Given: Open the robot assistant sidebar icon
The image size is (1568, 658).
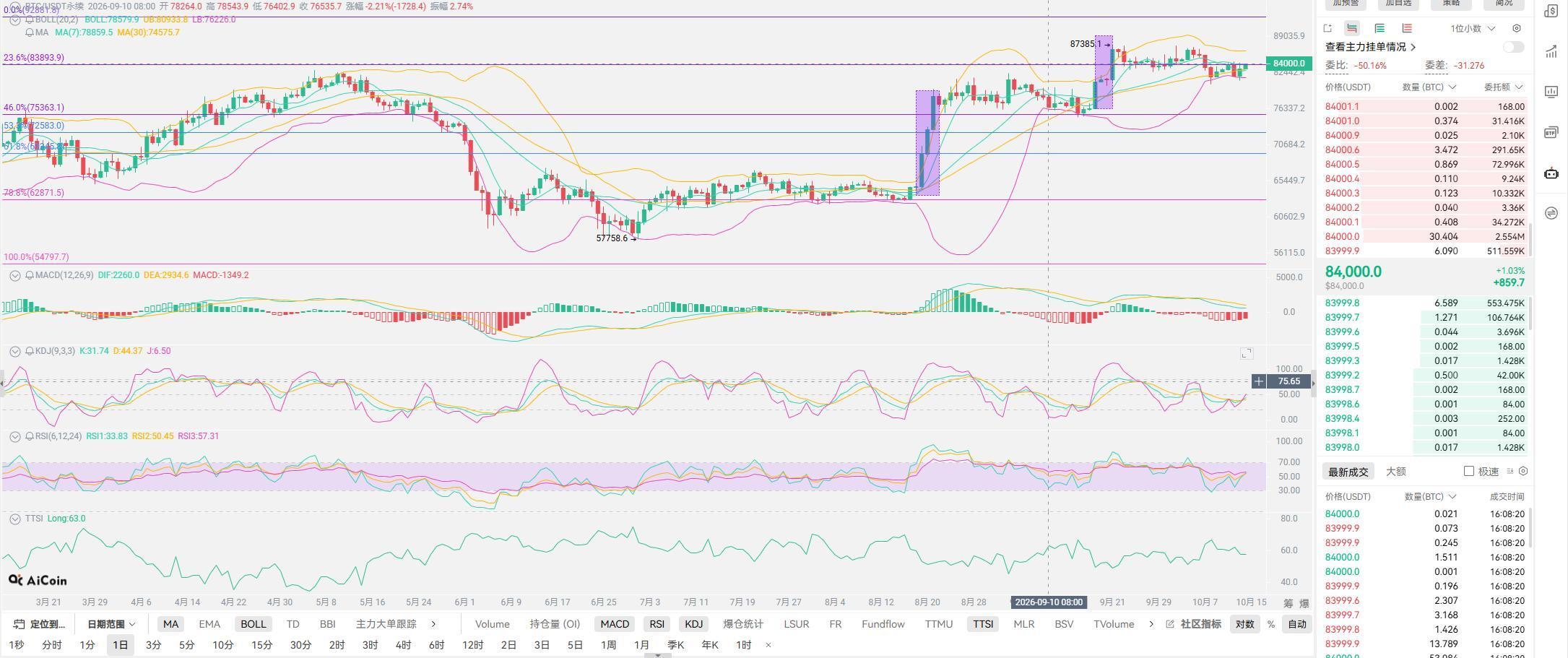Looking at the screenshot, I should 1551,173.
